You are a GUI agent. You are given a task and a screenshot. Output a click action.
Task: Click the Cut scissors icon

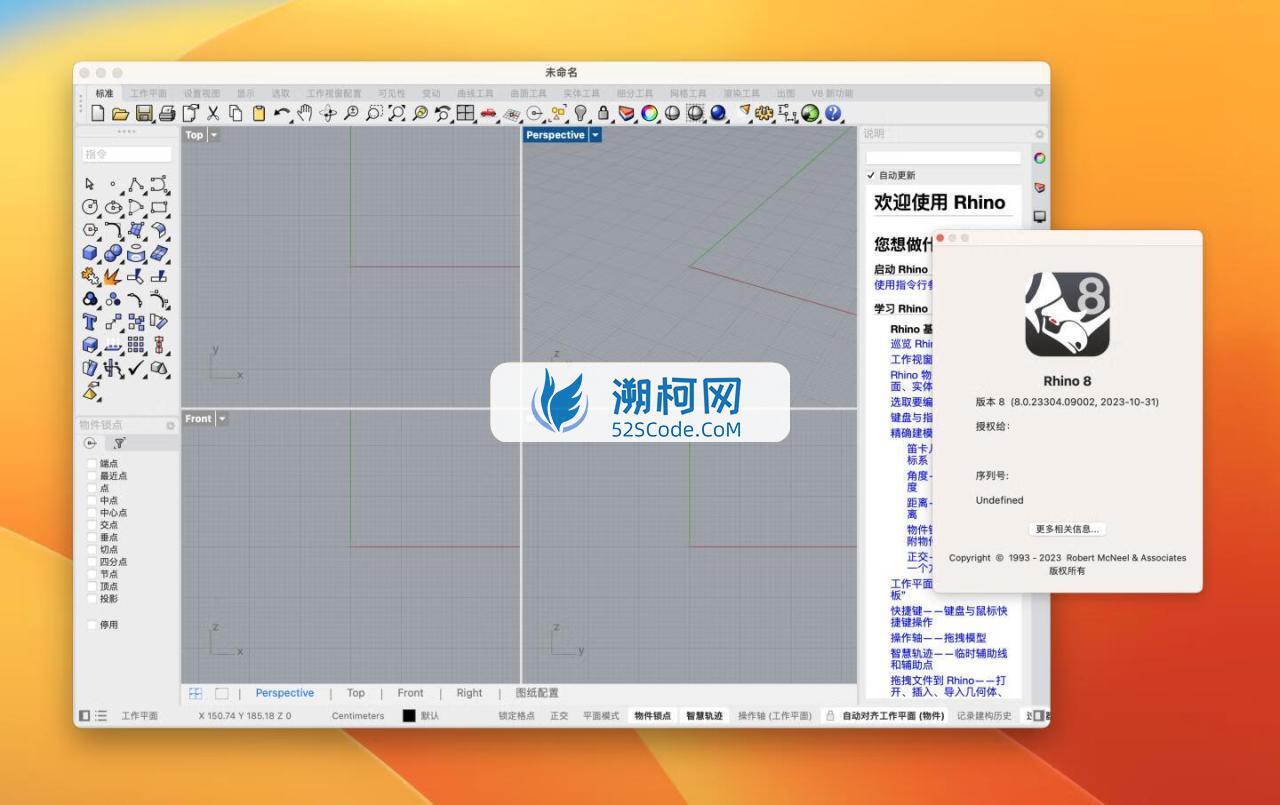(x=211, y=113)
